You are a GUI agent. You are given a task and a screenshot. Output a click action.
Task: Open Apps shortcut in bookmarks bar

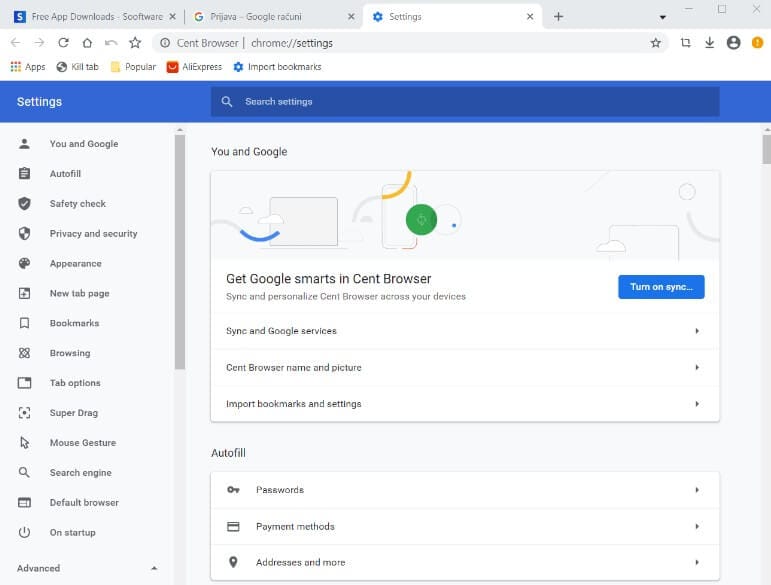click(28, 67)
